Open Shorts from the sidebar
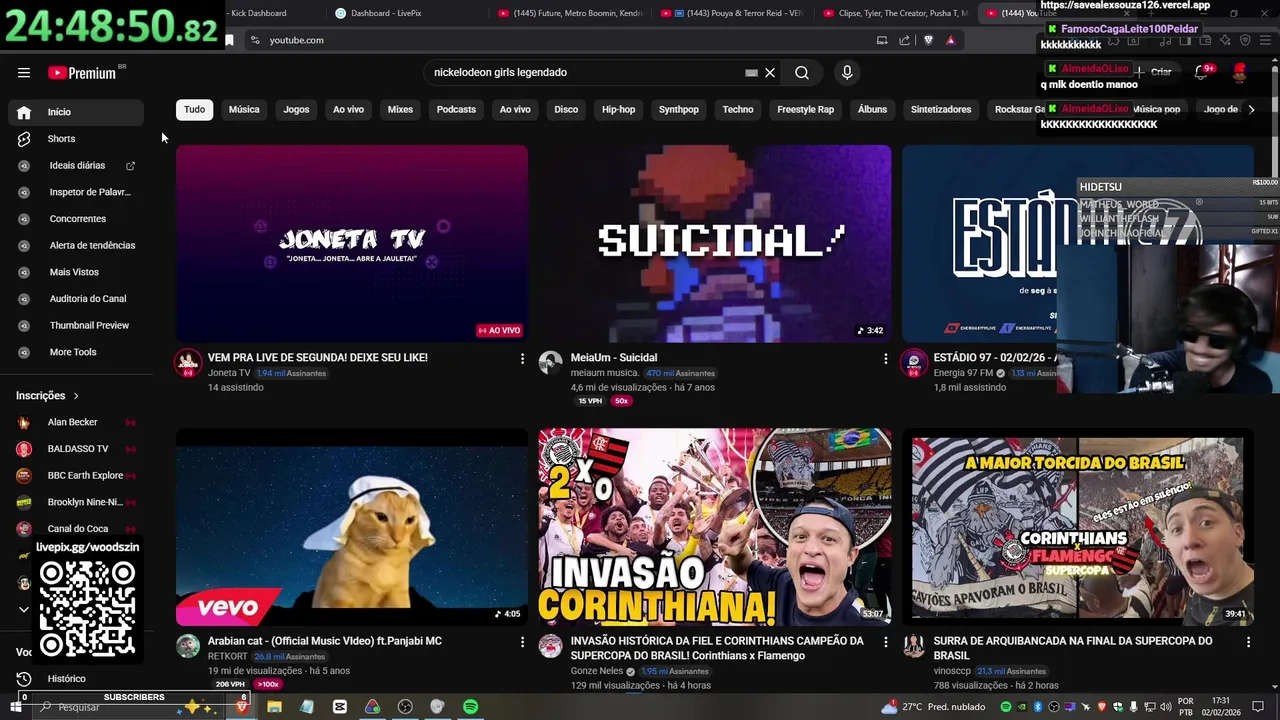The height and width of the screenshot is (720, 1280). click(x=76, y=139)
